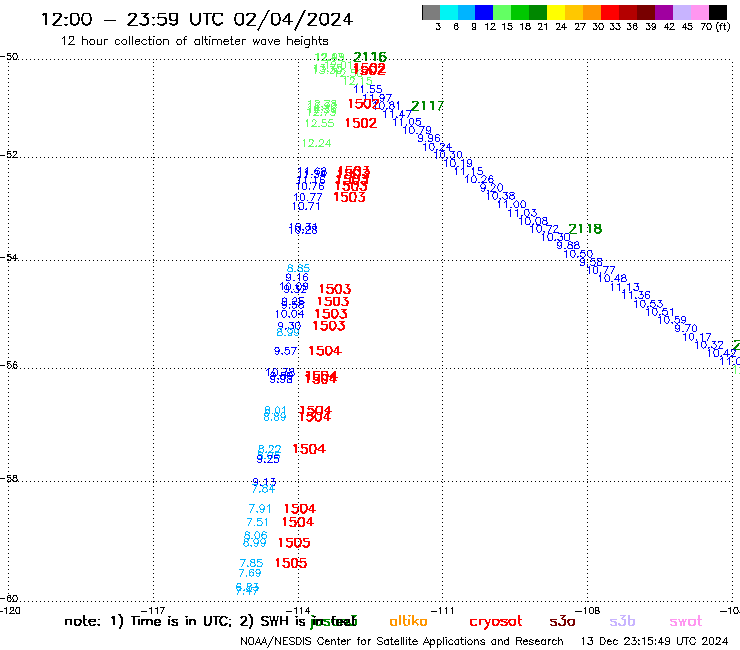This screenshot has width=740, height=650.
Task: Click the blue track value 10.17
Action: (697, 337)
